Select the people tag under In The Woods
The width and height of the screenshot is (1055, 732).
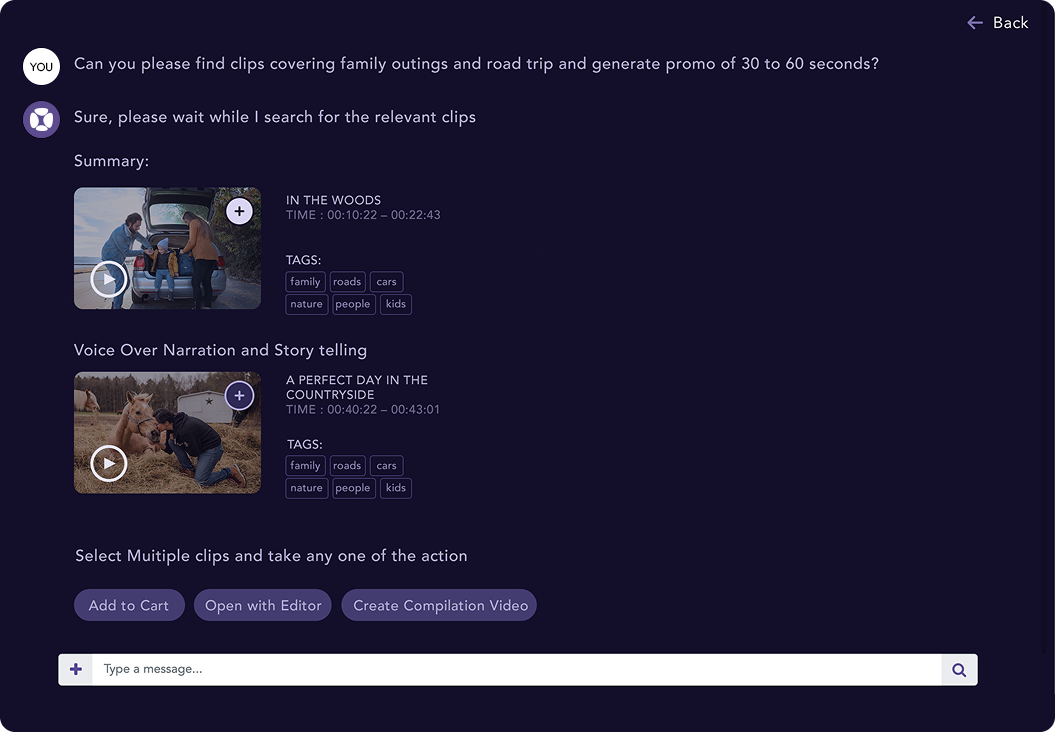[x=353, y=304]
